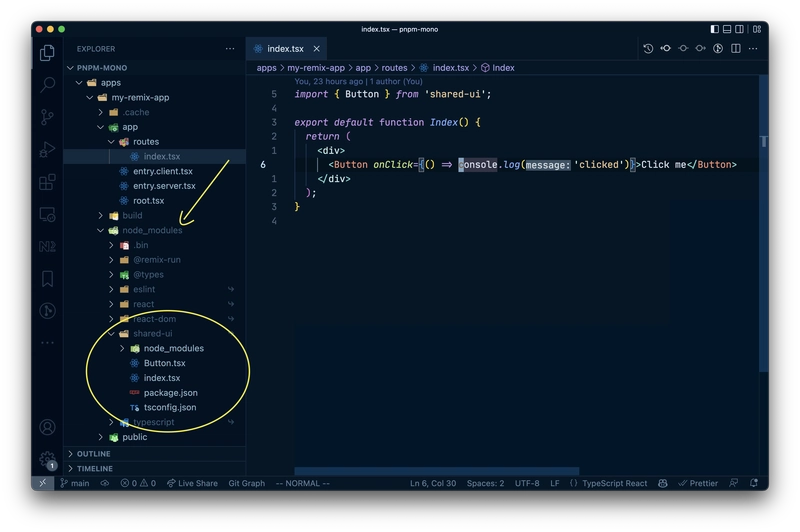Viewport: 800px width, 532px height.
Task: Click Live Share in status bar
Action: 192,483
